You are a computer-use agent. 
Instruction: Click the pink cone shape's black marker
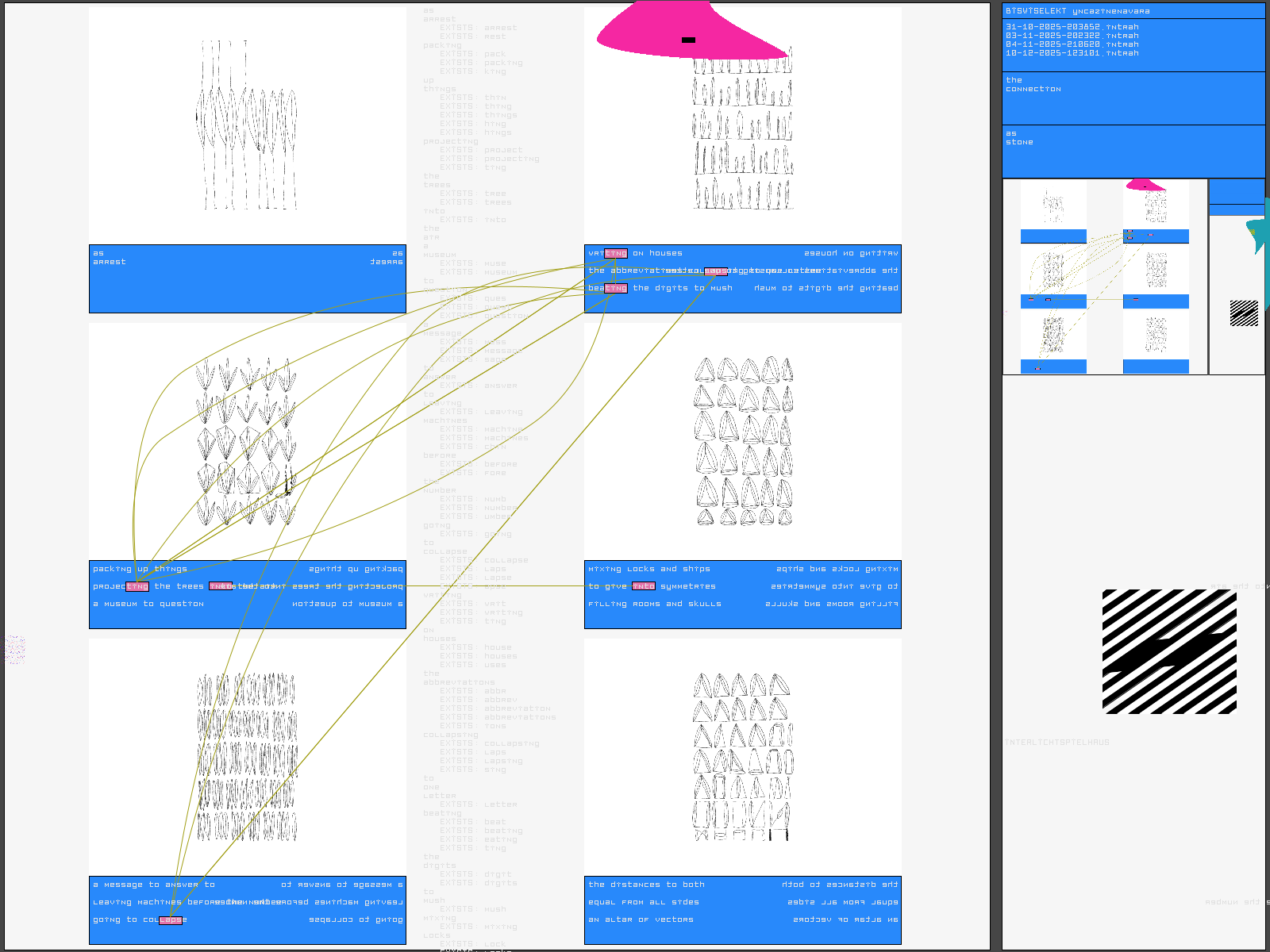(x=688, y=40)
